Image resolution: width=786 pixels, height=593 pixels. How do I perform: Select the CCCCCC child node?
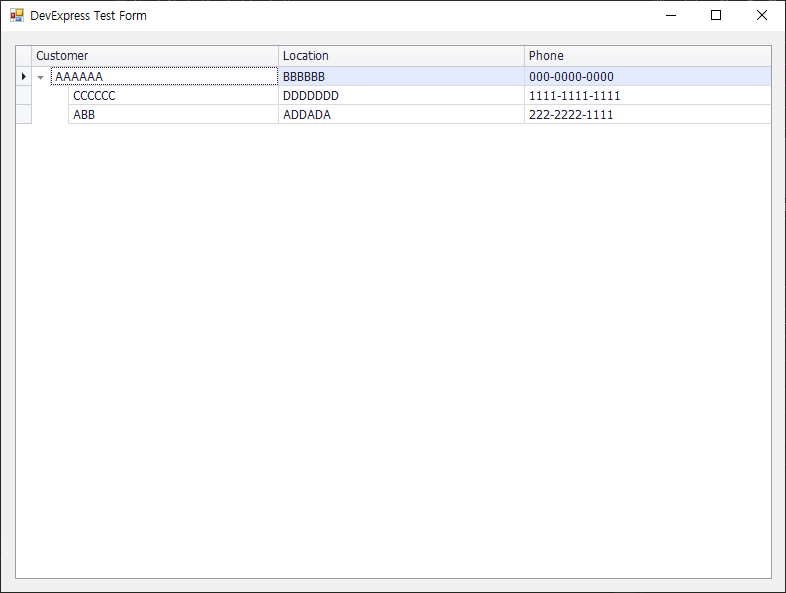click(173, 95)
